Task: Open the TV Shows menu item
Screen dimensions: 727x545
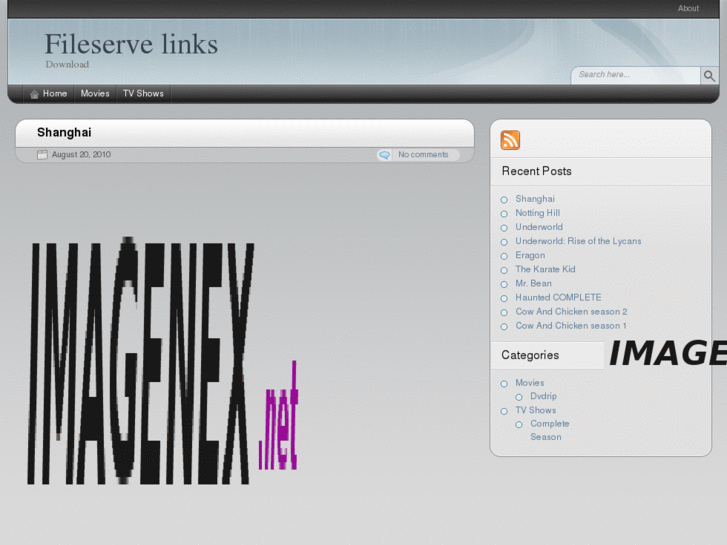Action: (143, 94)
